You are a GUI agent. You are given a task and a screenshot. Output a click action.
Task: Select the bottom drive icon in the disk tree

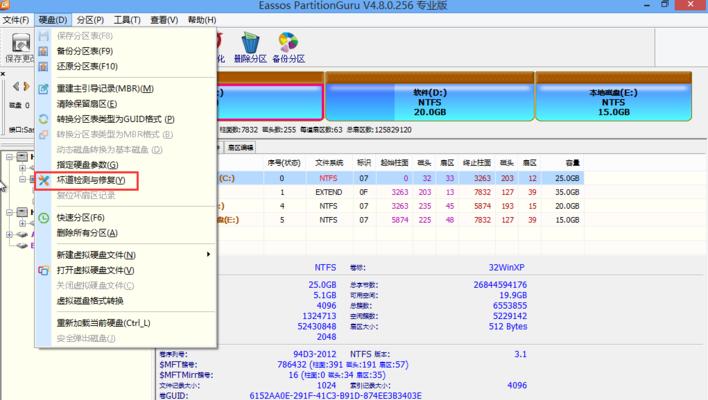pyautogui.click(x=22, y=246)
